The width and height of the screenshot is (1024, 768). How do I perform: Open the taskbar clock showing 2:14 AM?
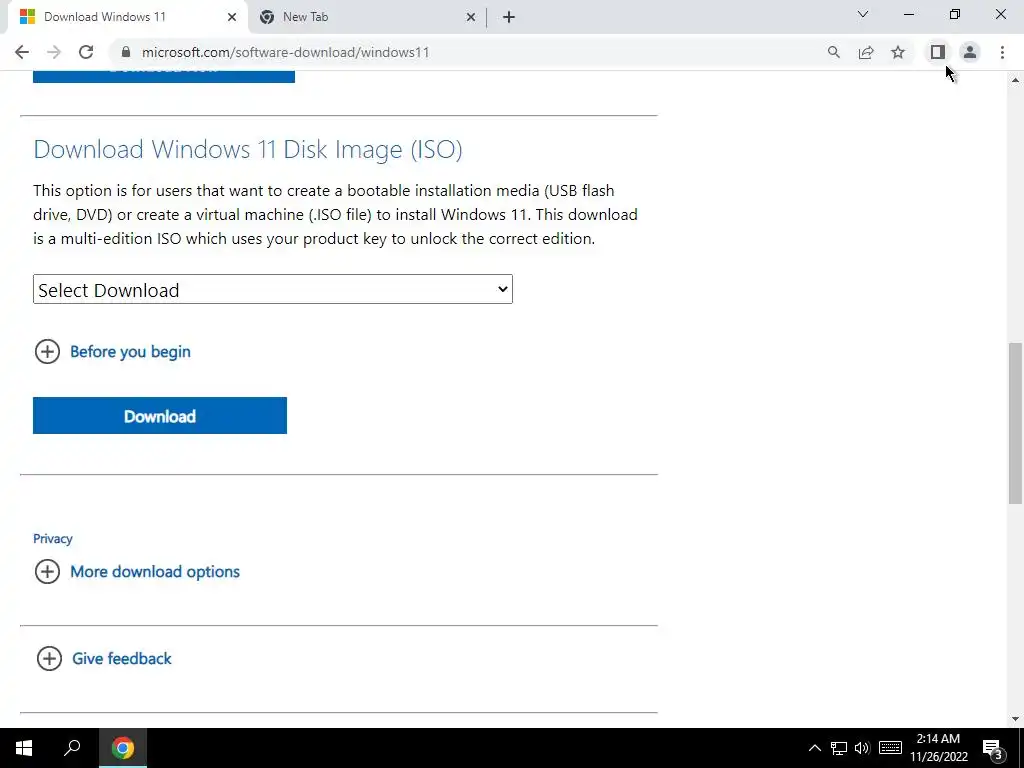(x=938, y=748)
